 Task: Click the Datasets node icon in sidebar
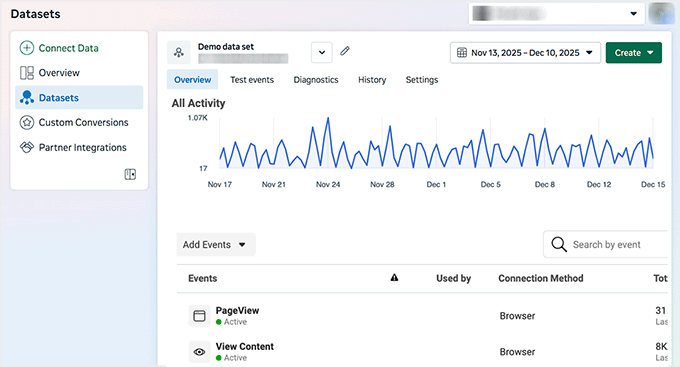[x=26, y=98]
